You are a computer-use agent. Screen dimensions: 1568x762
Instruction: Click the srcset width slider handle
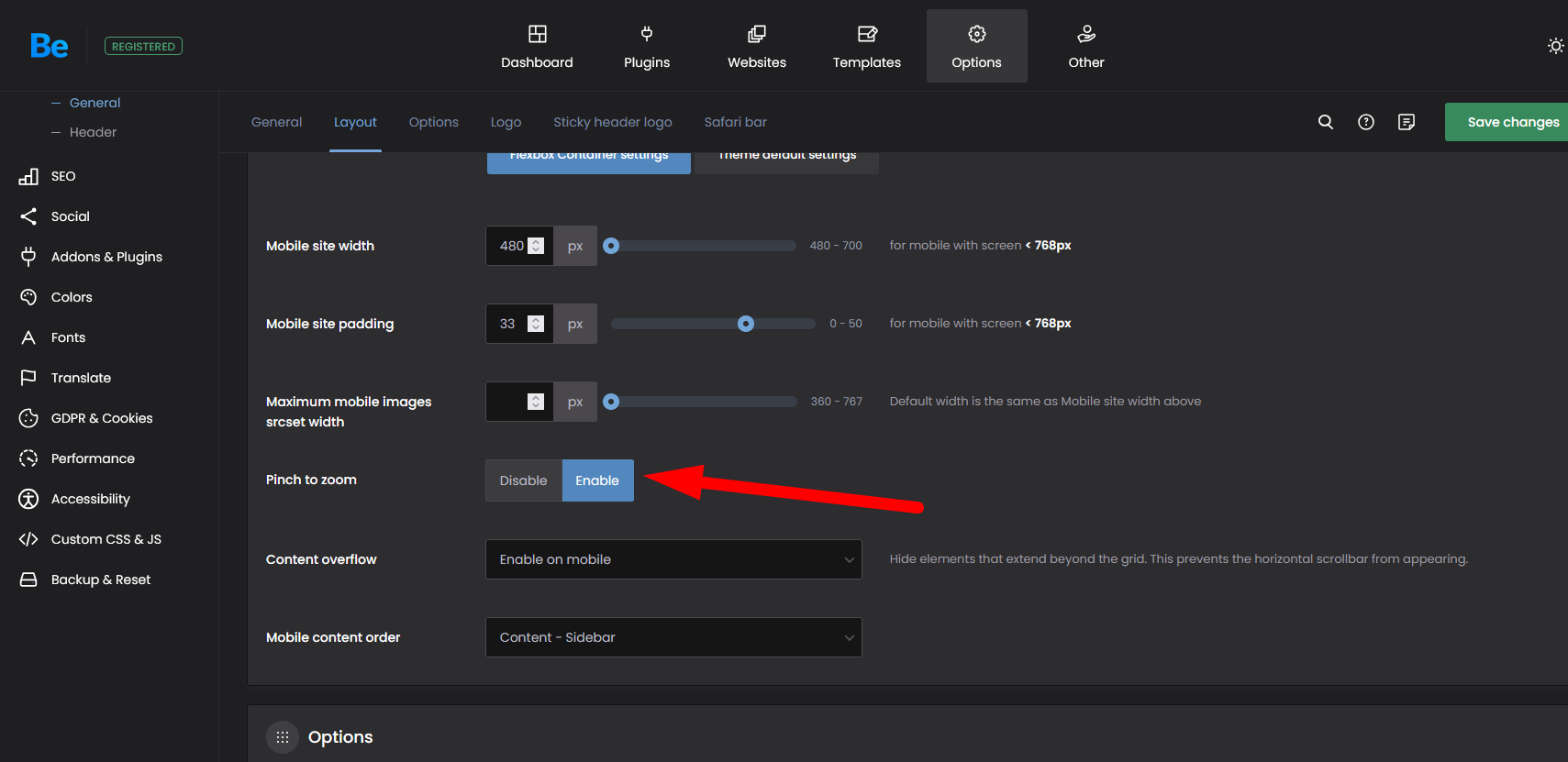tap(611, 402)
